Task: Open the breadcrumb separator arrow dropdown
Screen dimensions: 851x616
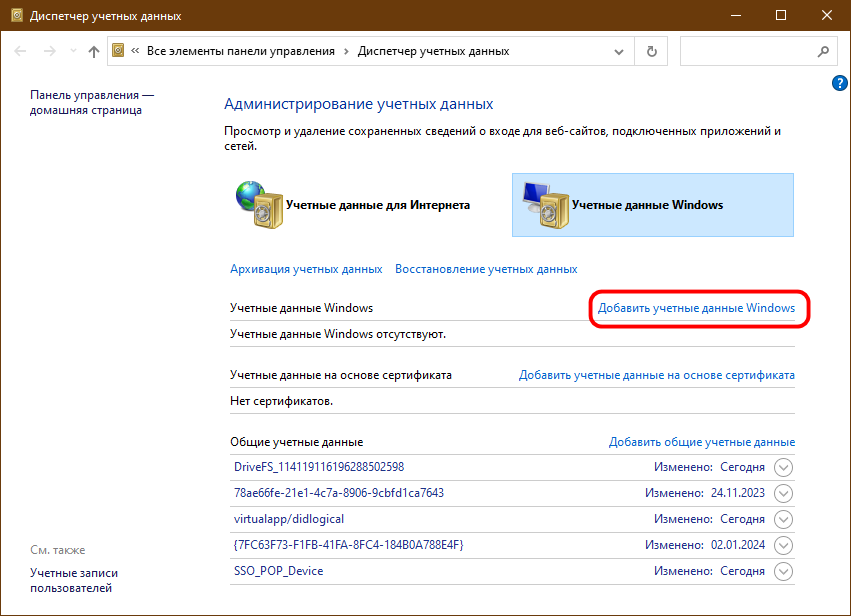Action: (346, 52)
